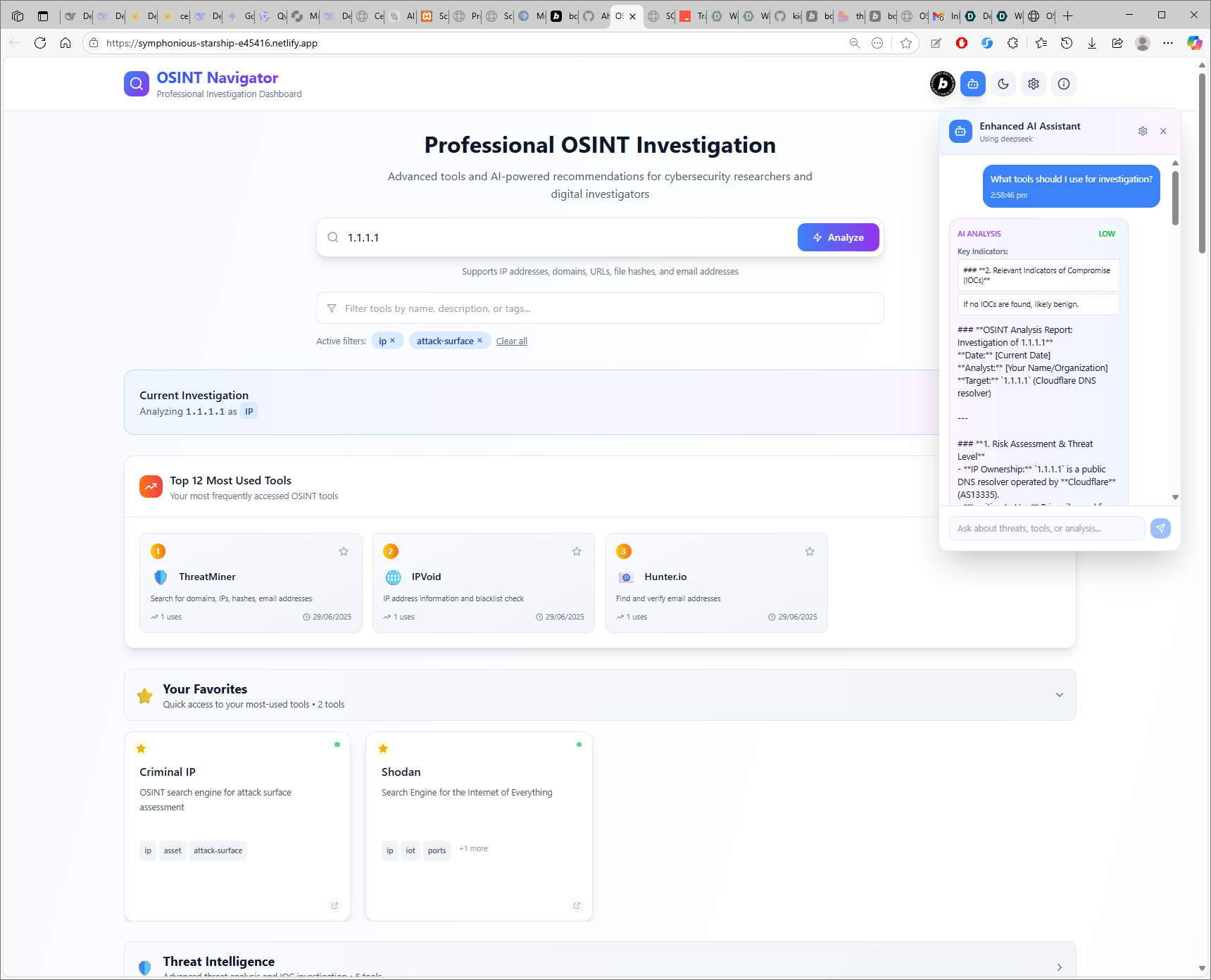
Task: Click the 'OSINT Navigator' title text
Action: coord(218,77)
